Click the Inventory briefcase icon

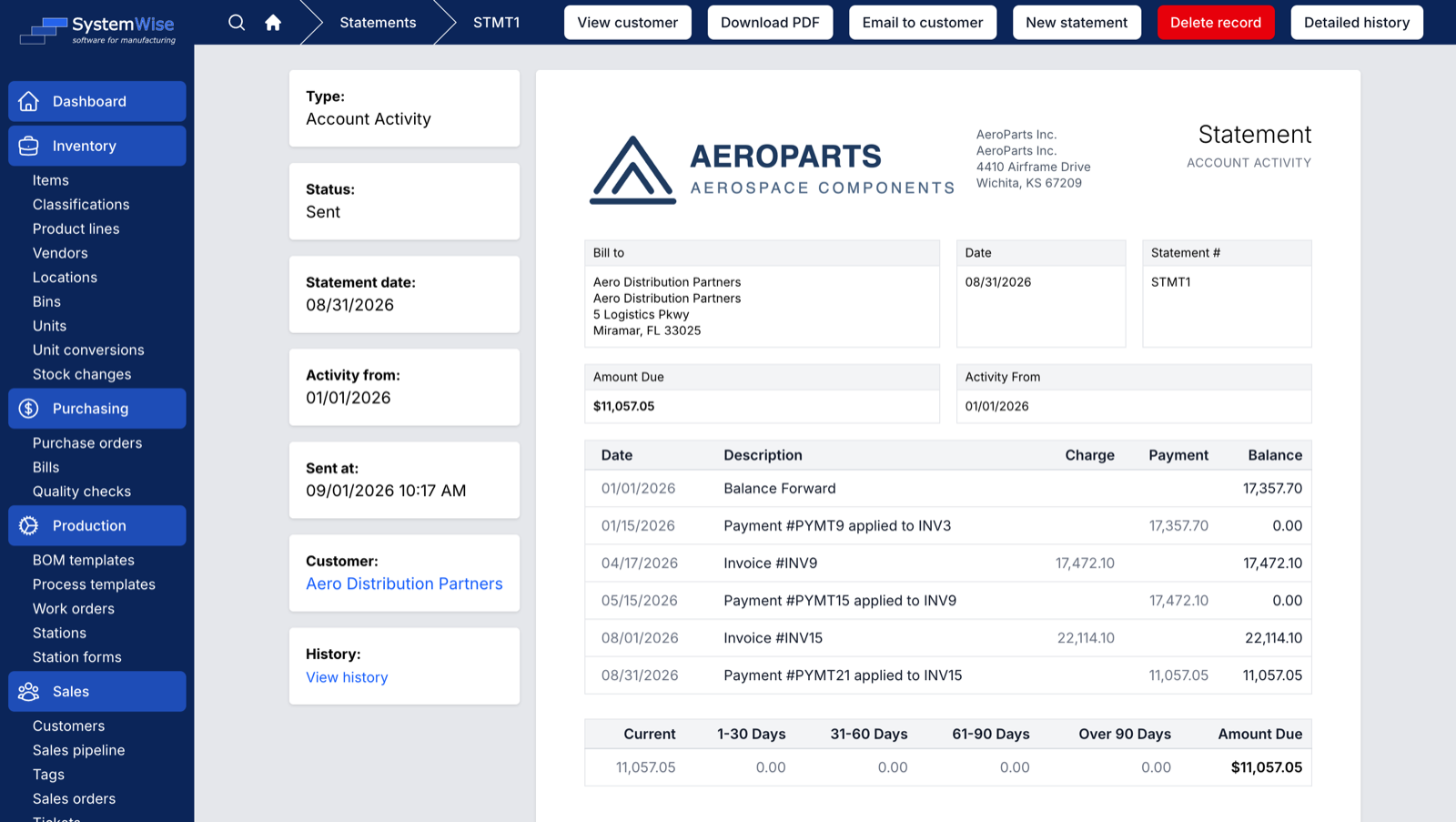click(29, 146)
